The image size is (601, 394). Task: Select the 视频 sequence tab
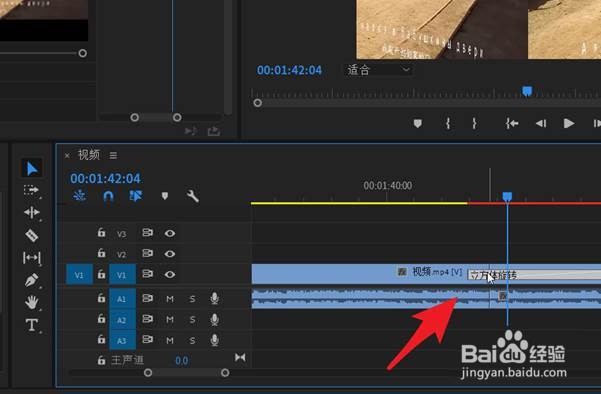[x=89, y=155]
